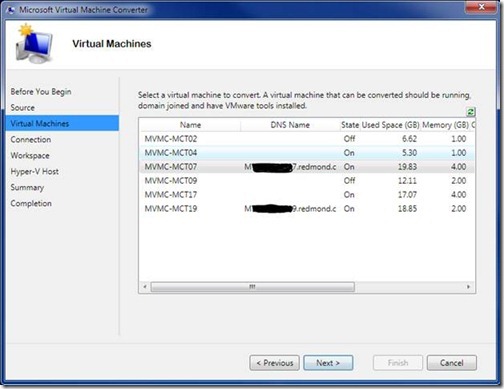Screen dimensions: 504x389
Task: Sort by Used Space (GB) column header
Action: [x=390, y=125]
